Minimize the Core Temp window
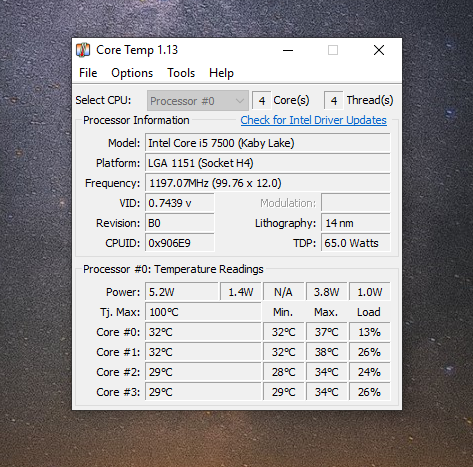The height and width of the screenshot is (467, 473). pos(288,50)
